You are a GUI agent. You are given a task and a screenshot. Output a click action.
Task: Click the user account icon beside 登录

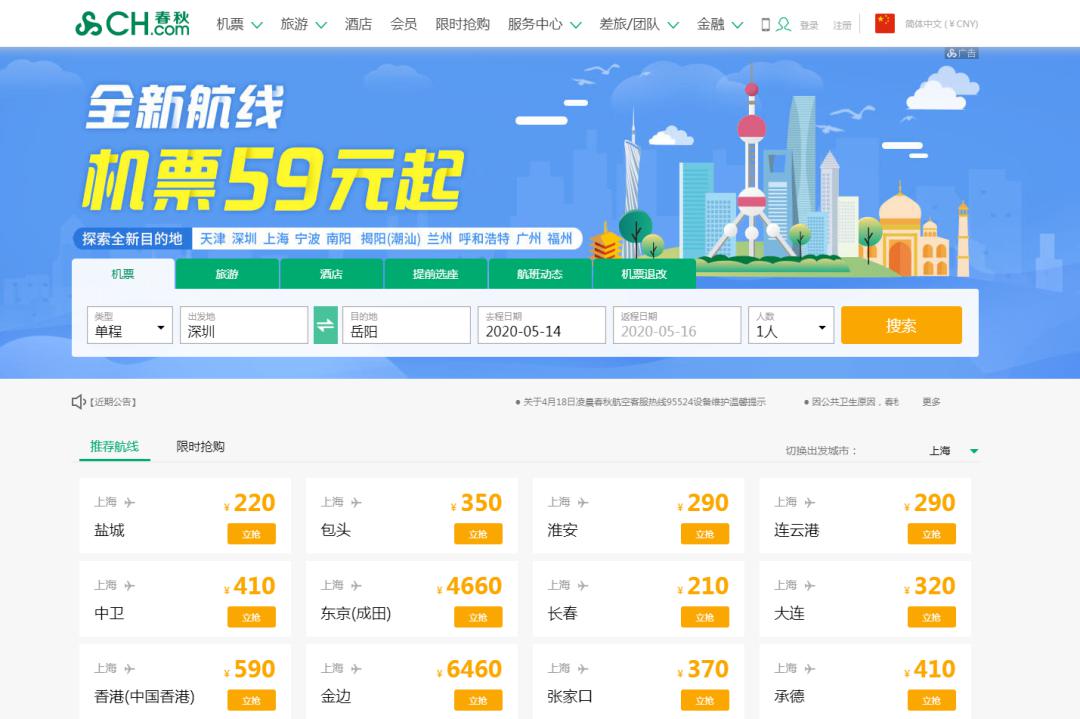(783, 25)
